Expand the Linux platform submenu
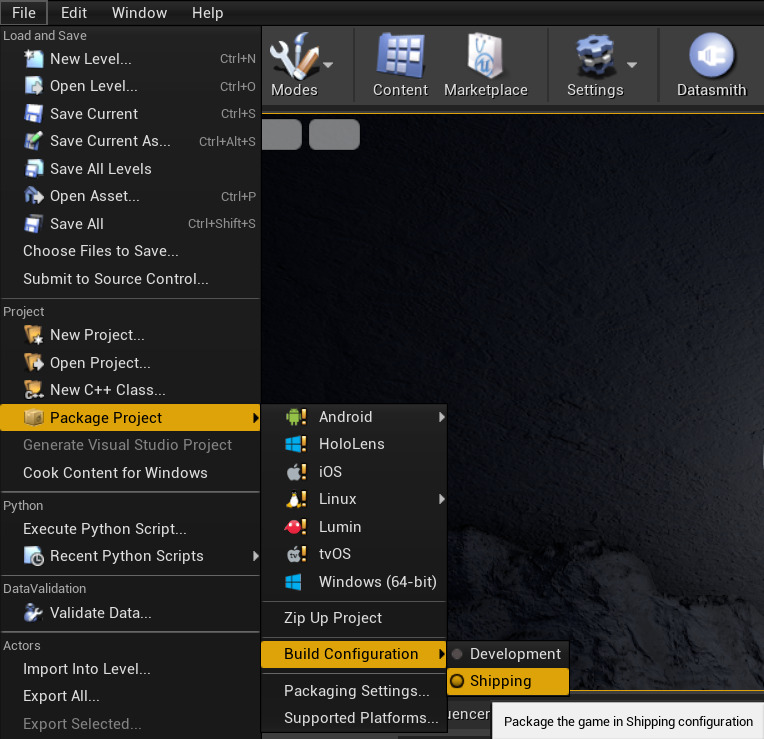This screenshot has height=739, width=764. coord(441,499)
